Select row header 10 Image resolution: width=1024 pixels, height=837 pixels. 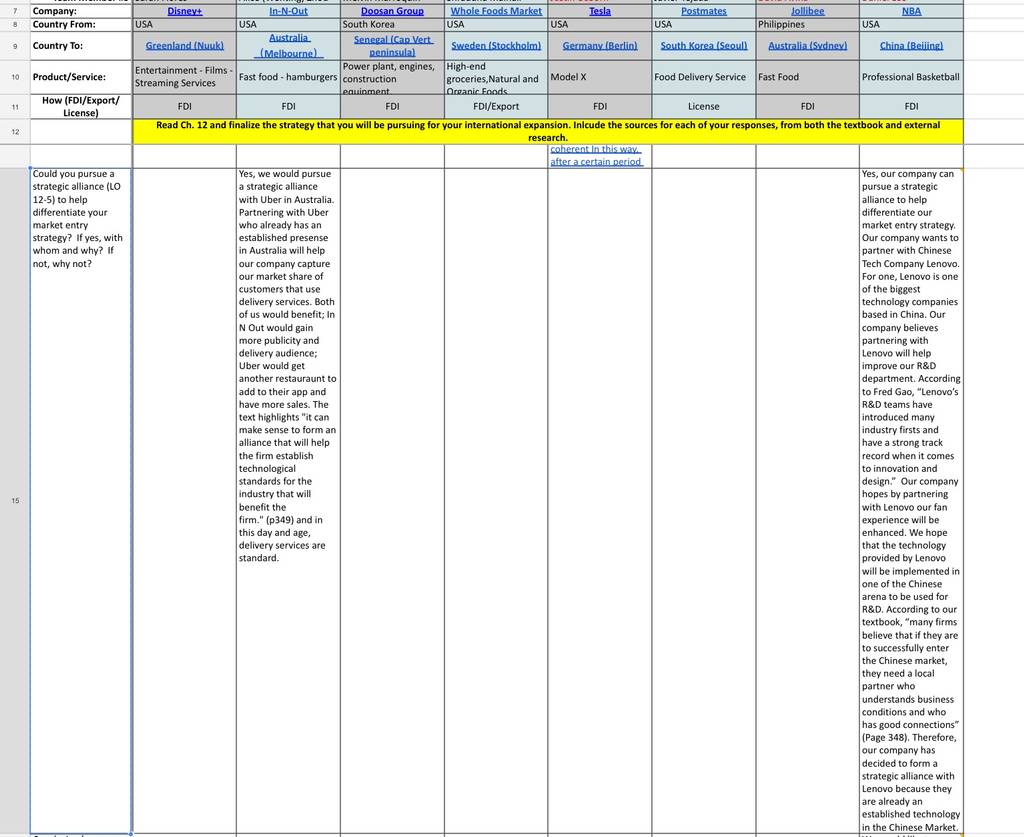pyautogui.click(x=15, y=77)
